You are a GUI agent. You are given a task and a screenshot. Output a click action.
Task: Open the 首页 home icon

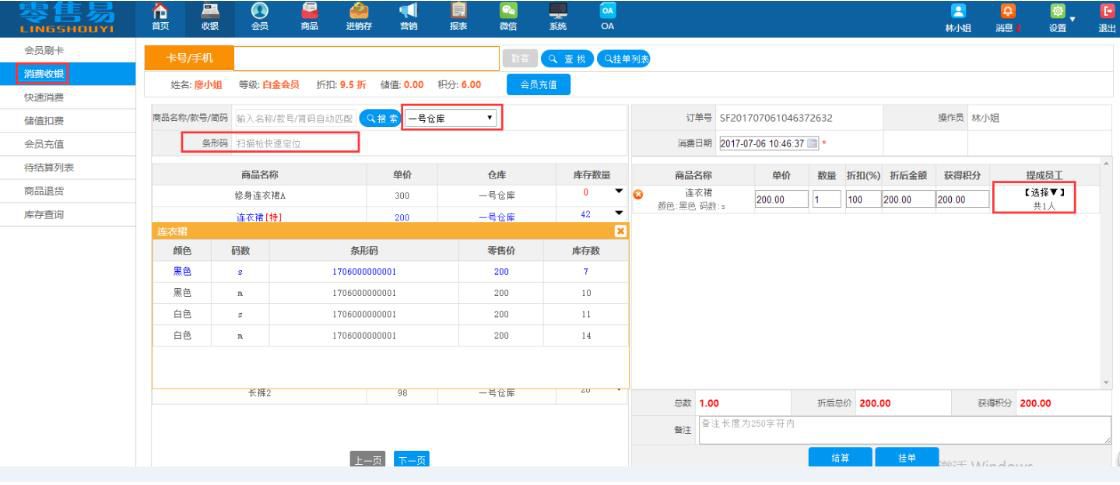[x=160, y=16]
